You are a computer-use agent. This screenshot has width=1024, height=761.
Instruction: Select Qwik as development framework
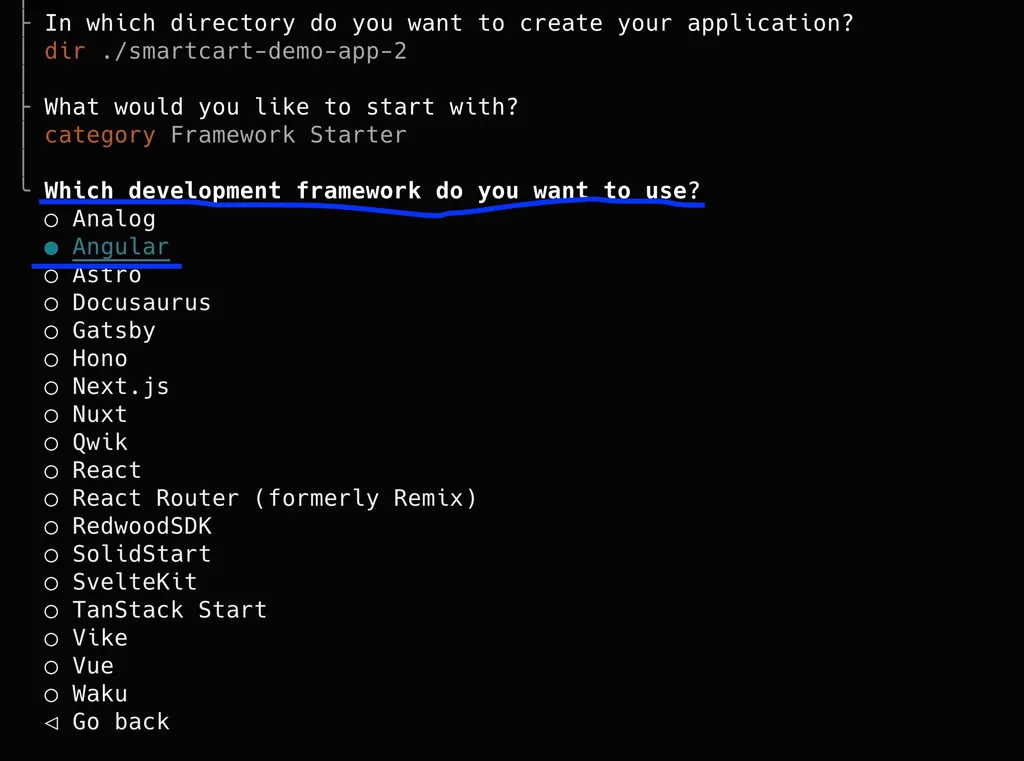click(86, 443)
